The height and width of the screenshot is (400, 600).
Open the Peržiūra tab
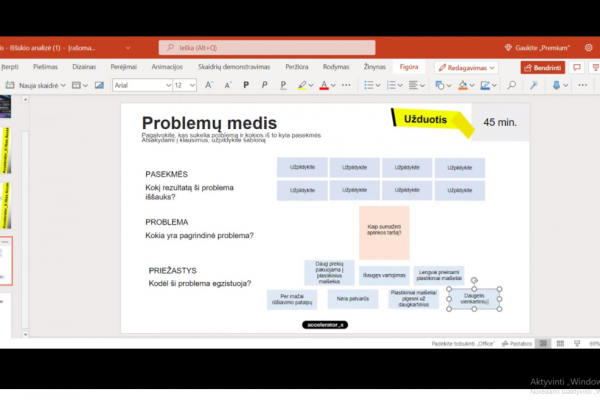coord(297,67)
